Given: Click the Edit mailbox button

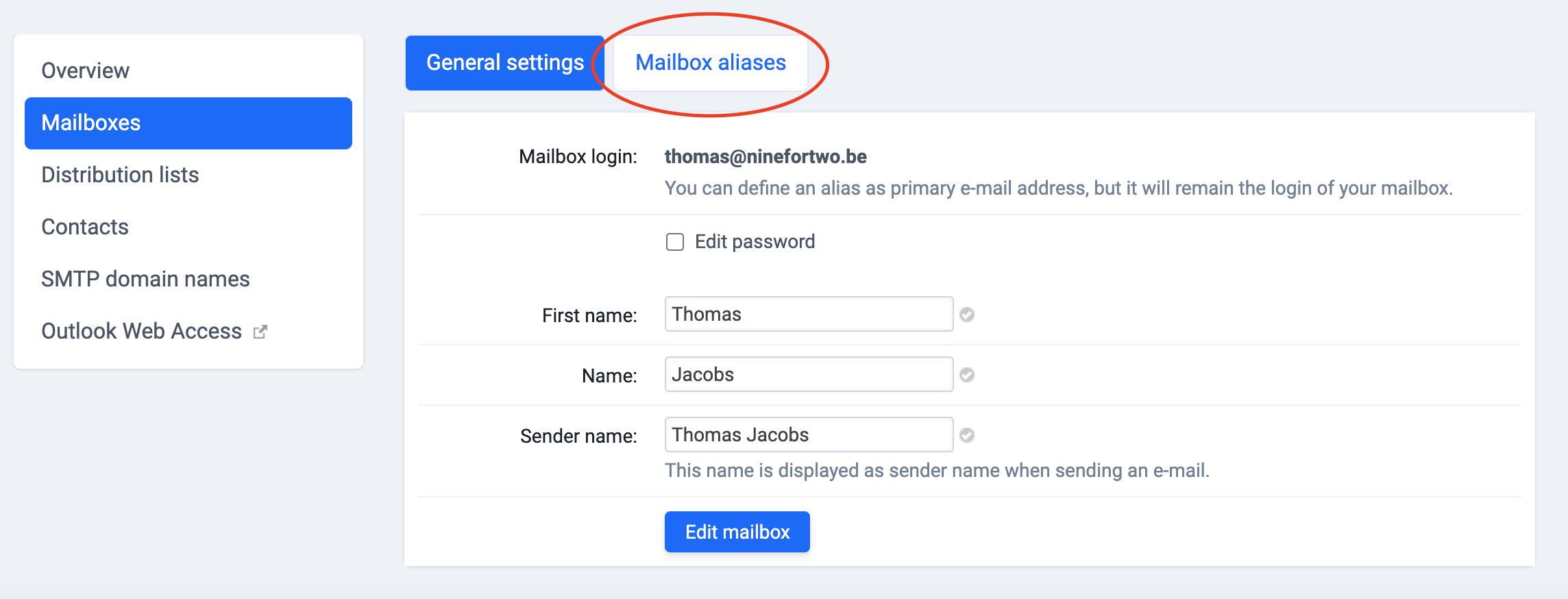Looking at the screenshot, I should point(737,532).
